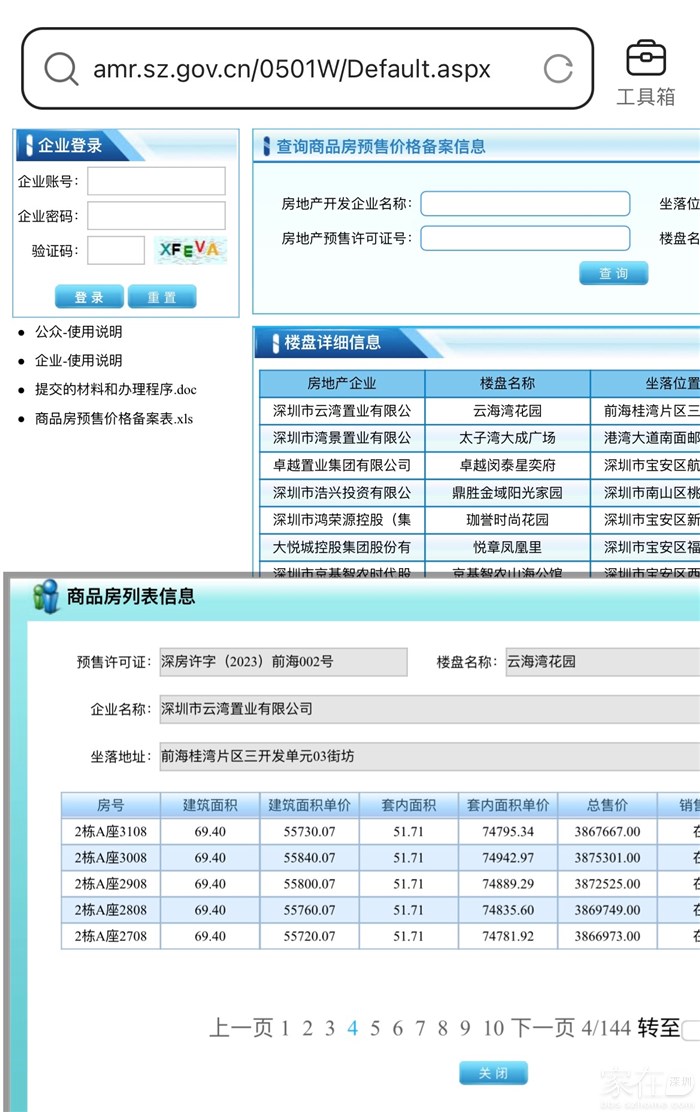Close the dialog with 关闭 button
This screenshot has height=1112, width=700.
coord(492,1073)
